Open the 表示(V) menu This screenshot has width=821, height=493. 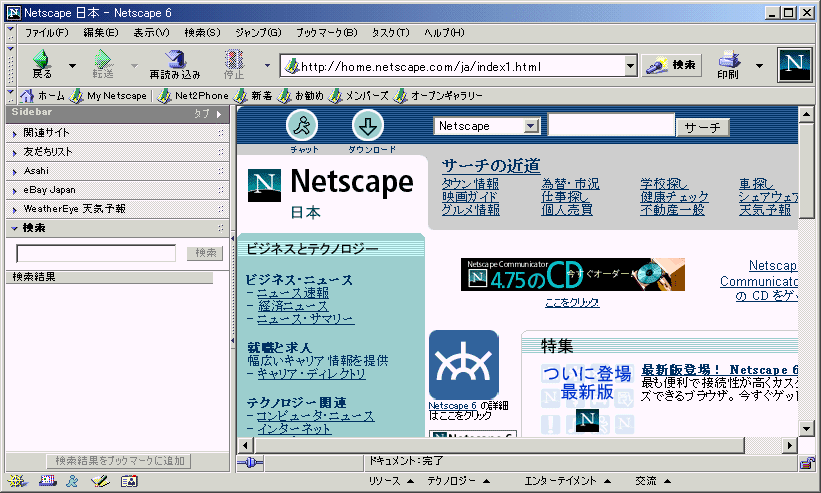click(151, 32)
